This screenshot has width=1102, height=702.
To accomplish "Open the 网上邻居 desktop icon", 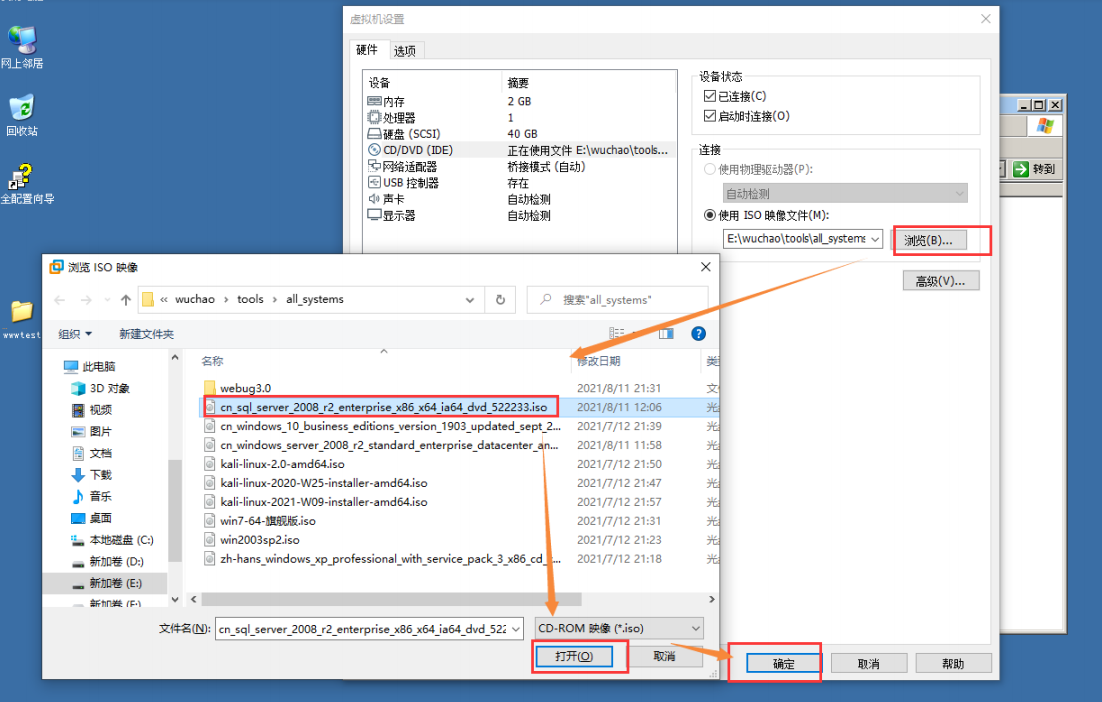I will pyautogui.click(x=22, y=47).
